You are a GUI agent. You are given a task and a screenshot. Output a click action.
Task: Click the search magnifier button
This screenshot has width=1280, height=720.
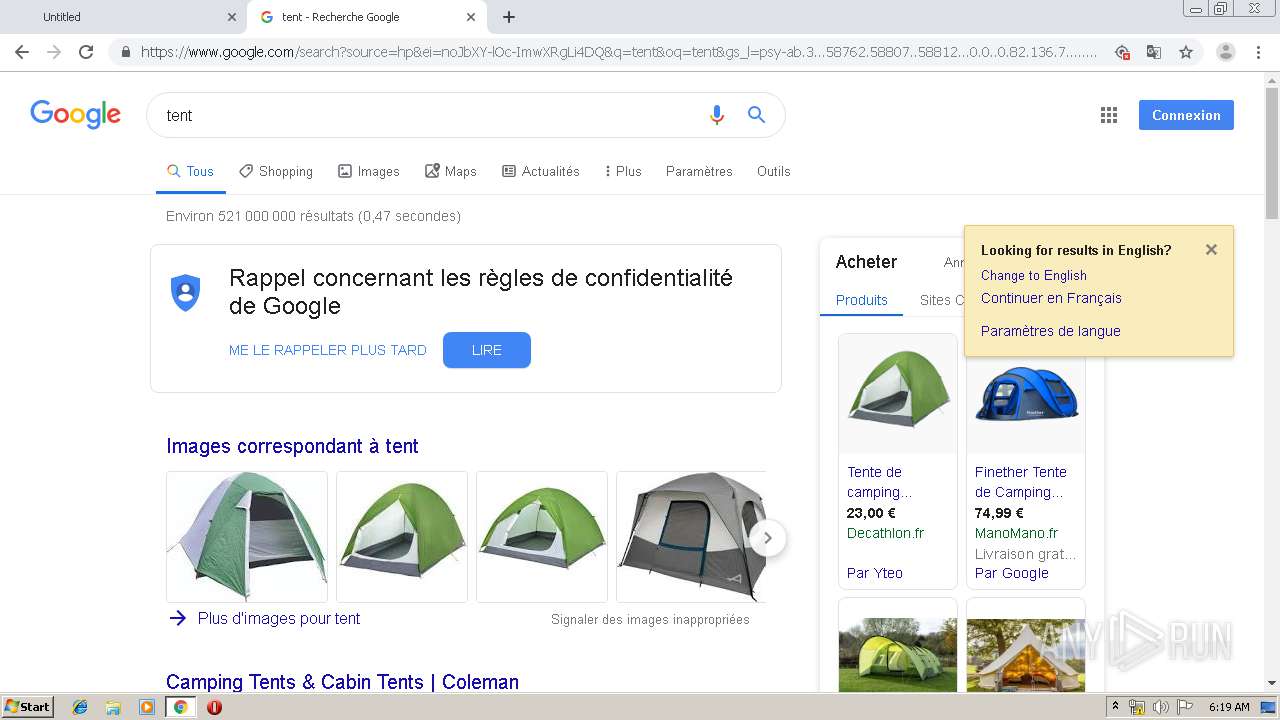(x=757, y=115)
